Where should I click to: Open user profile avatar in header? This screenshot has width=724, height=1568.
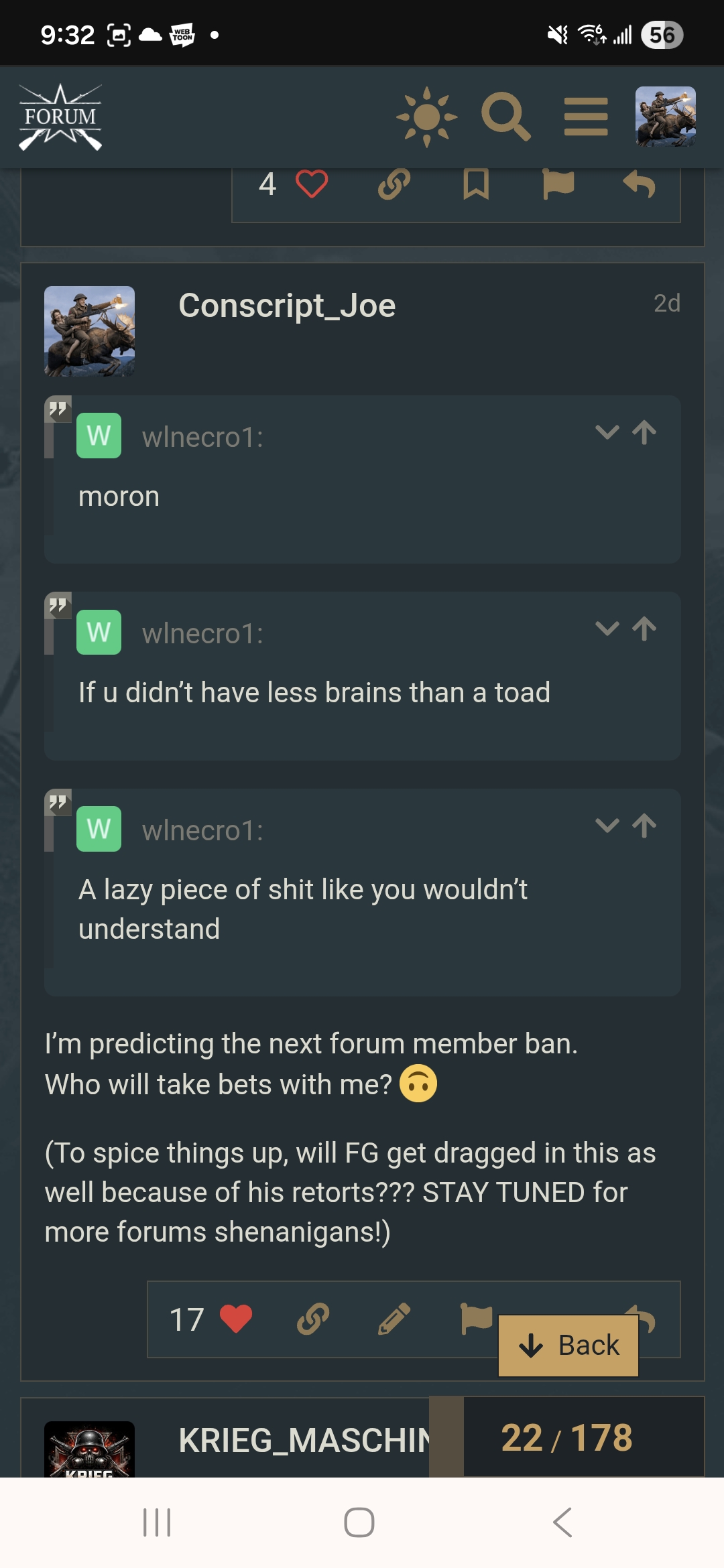(x=665, y=117)
